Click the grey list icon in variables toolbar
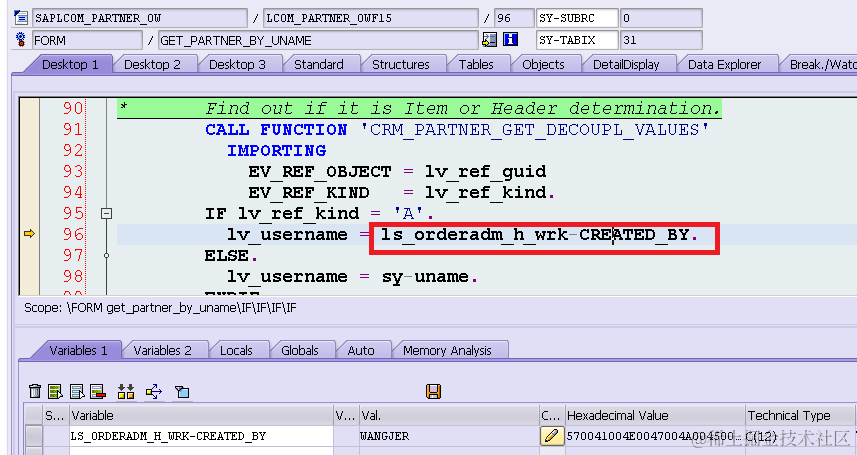This screenshot has width=857, height=455. click(x=77, y=391)
